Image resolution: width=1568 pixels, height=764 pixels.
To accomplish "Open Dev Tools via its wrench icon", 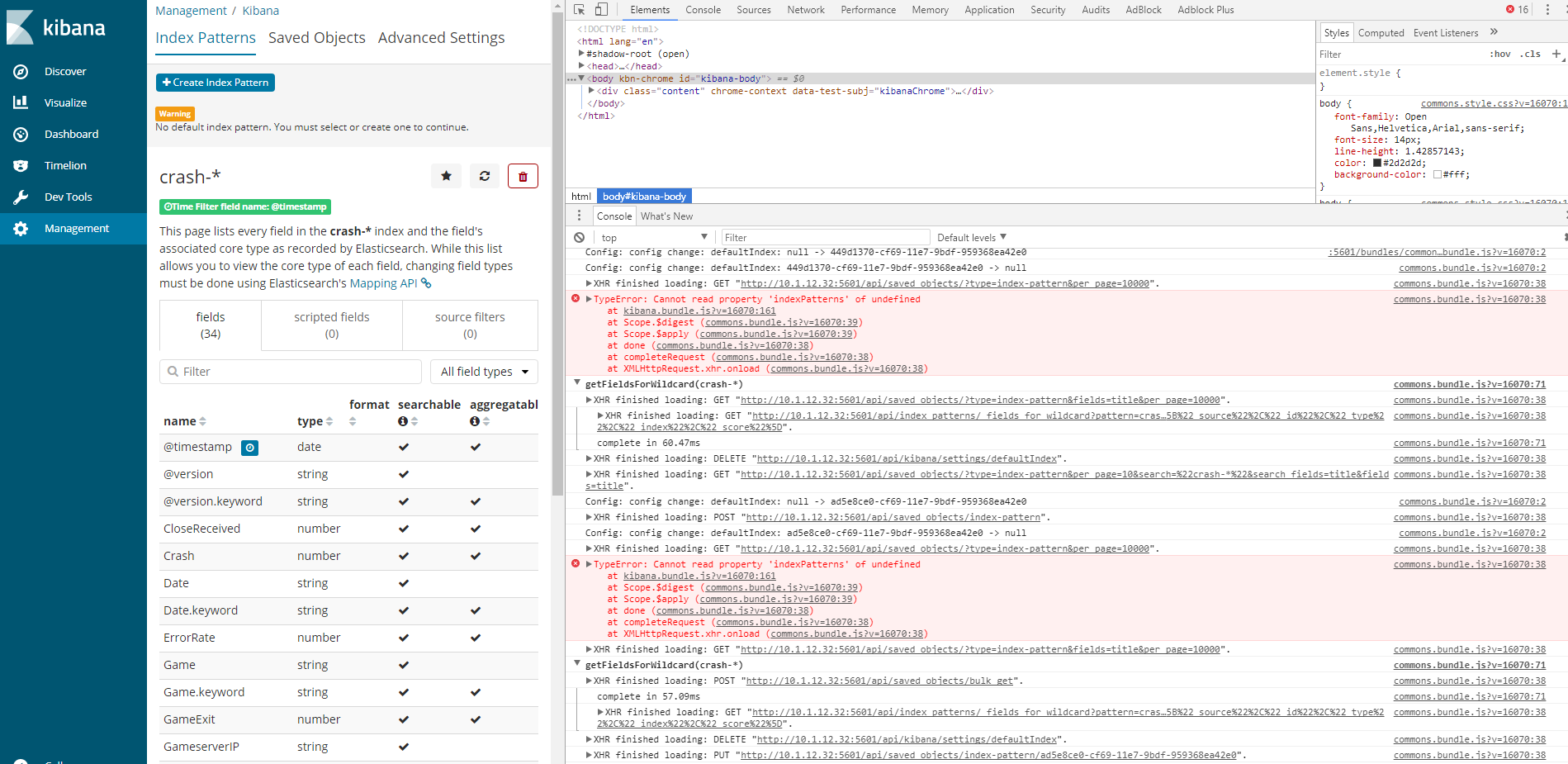I will [21, 197].
